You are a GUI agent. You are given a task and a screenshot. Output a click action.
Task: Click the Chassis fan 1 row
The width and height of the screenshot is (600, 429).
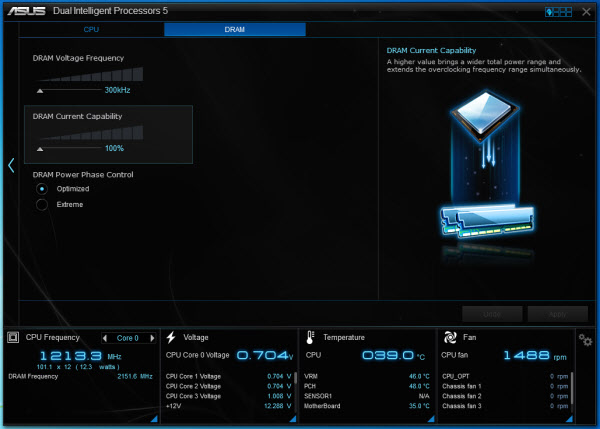click(x=505, y=386)
